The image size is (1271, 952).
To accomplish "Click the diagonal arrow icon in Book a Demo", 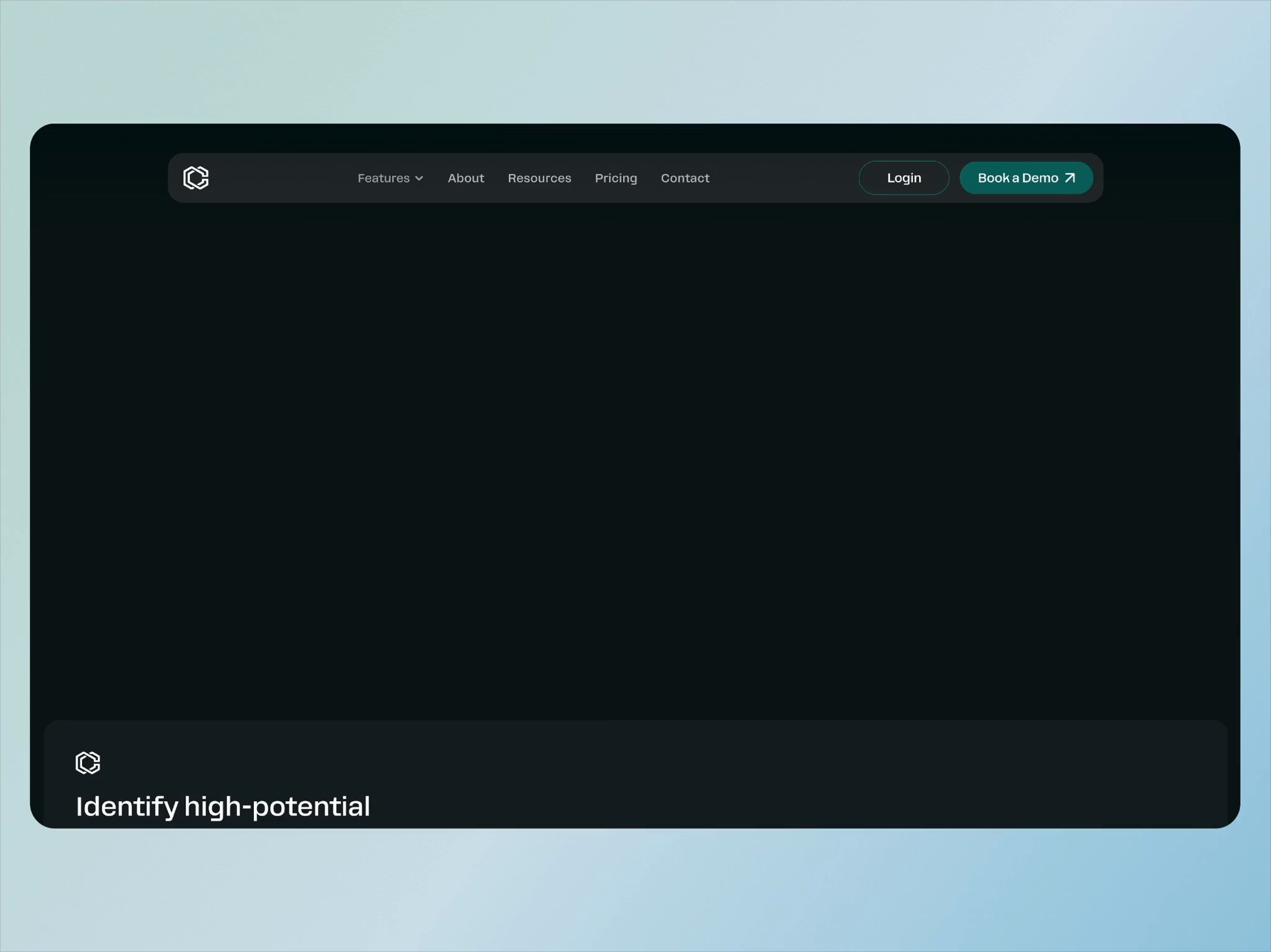I will [x=1070, y=178].
